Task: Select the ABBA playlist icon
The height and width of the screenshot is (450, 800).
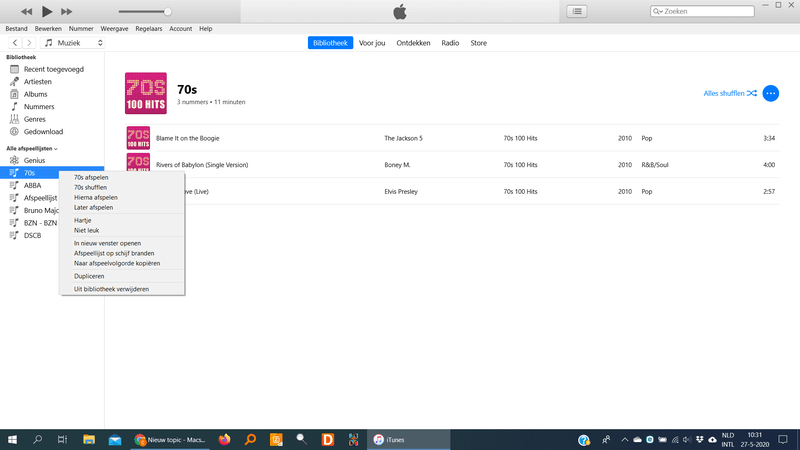Action: (14, 185)
